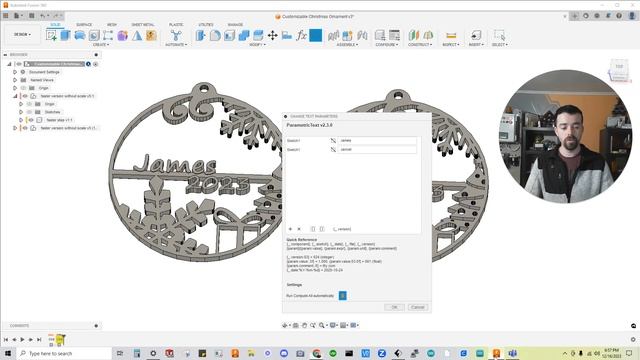Click the blue ParametricText add-in icon
The image size is (640, 360).
pyautogui.click(x=316, y=36)
